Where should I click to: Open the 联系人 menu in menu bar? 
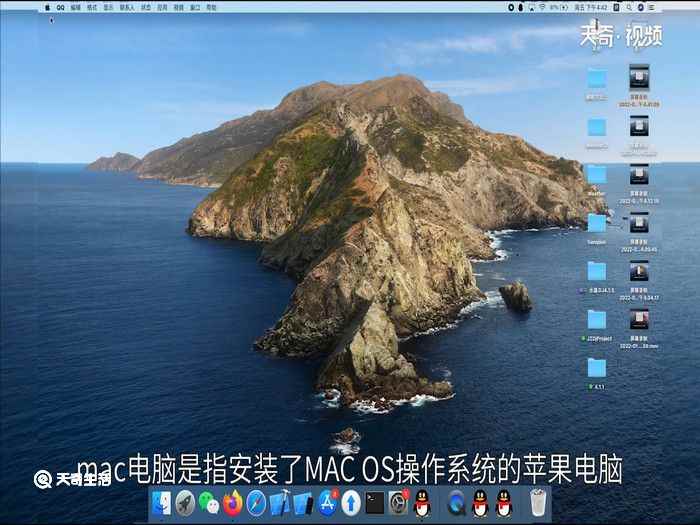pos(127,7)
